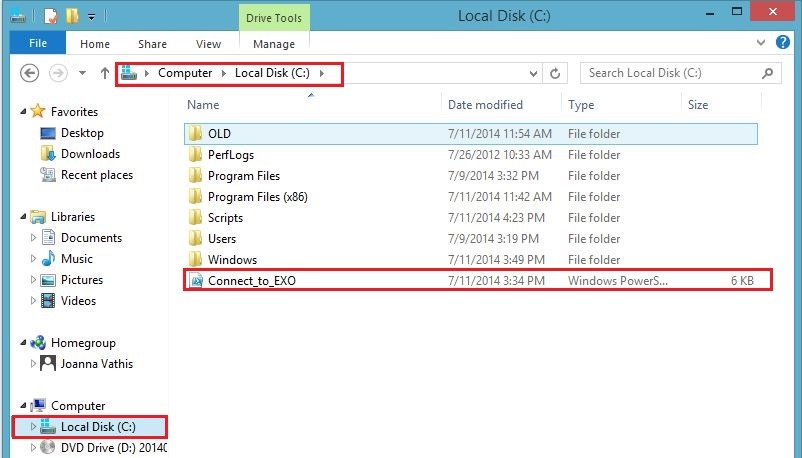802x458 pixels.
Task: Click the New Folder icon in title bar
Action: pos(71,16)
